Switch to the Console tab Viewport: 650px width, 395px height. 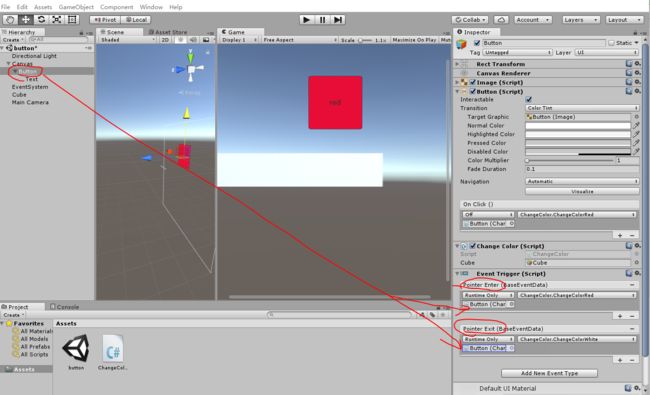click(65, 307)
